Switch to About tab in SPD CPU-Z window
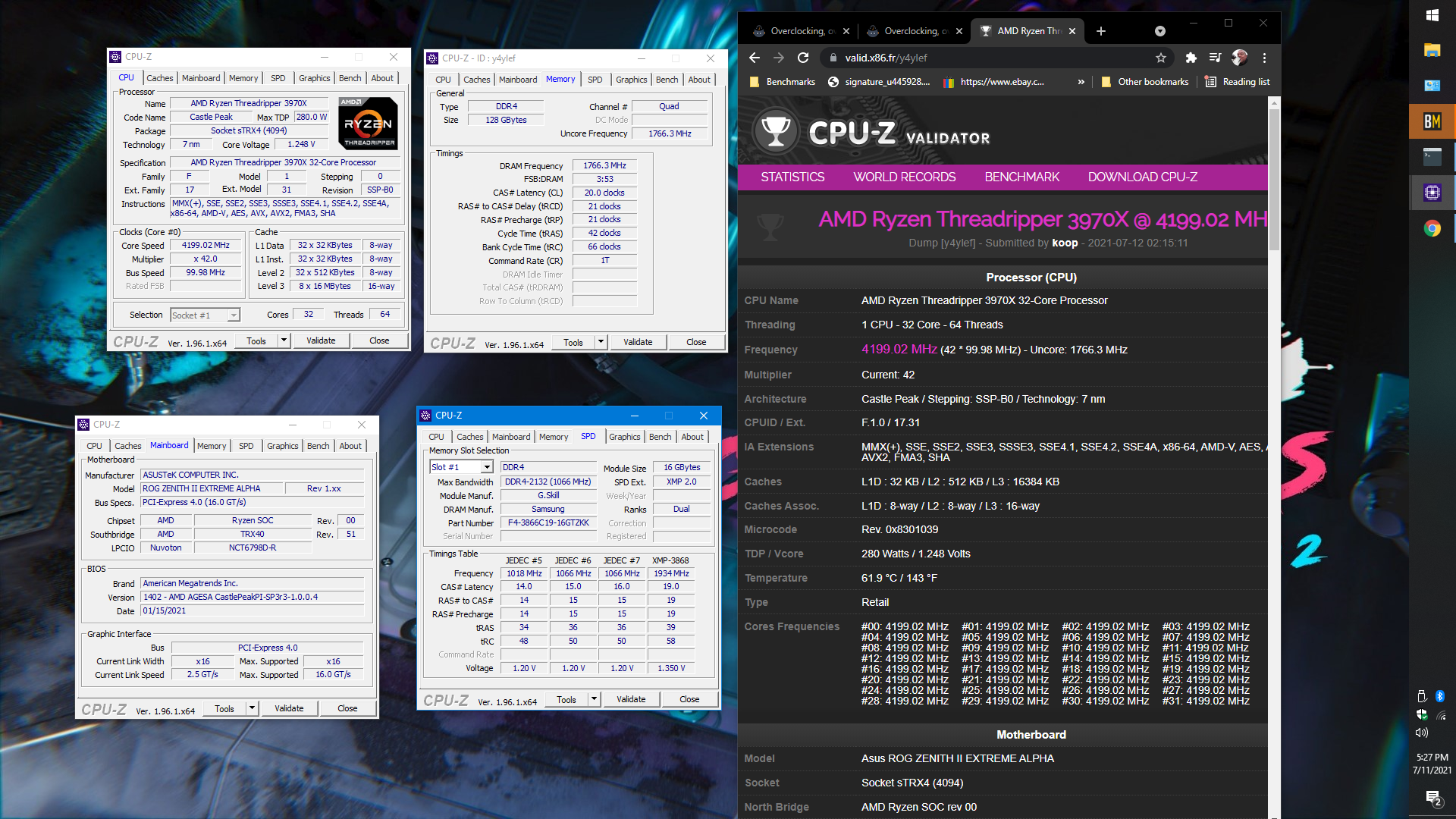 click(692, 437)
